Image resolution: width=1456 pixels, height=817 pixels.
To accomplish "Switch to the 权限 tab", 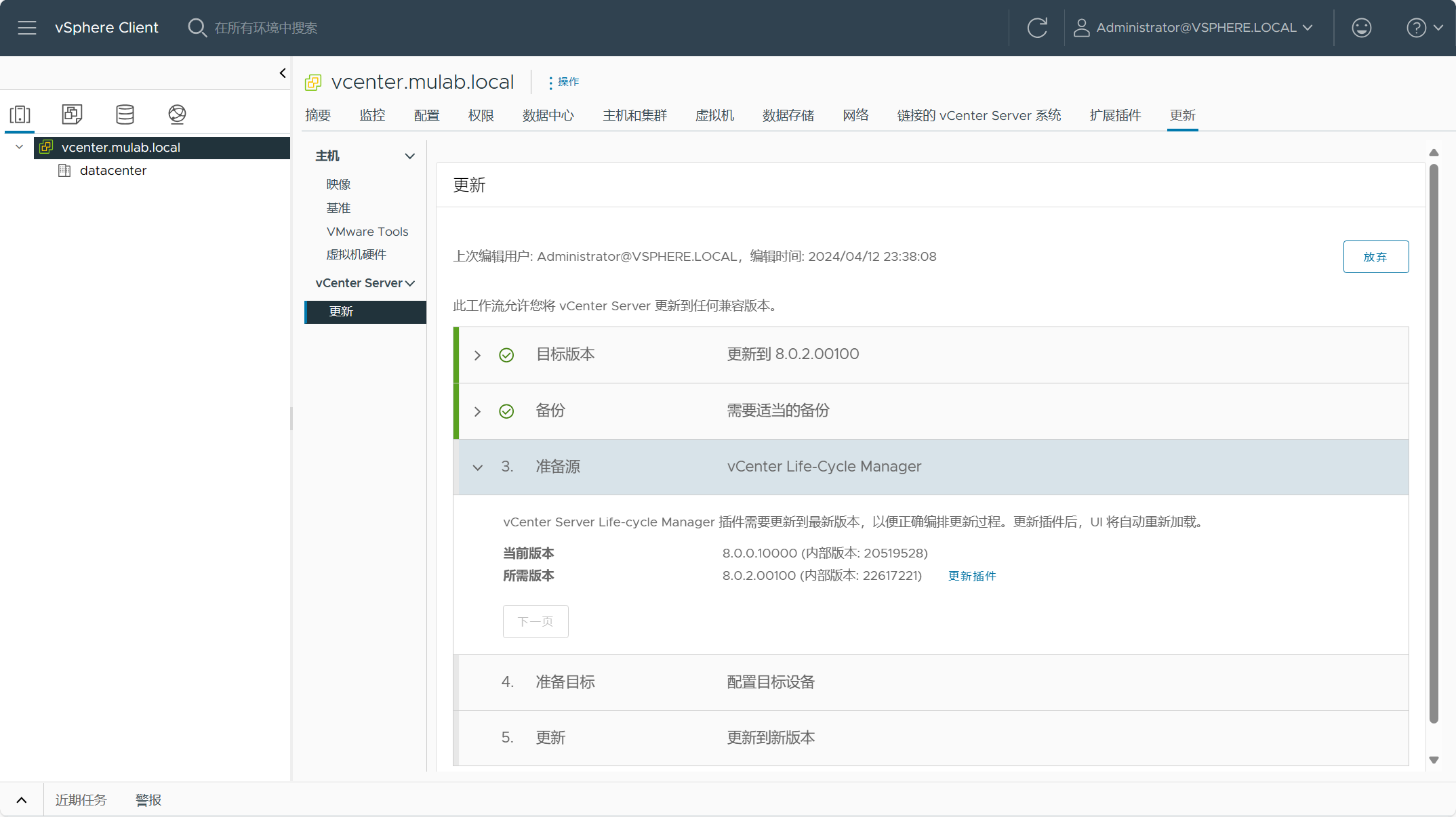I will [481, 115].
